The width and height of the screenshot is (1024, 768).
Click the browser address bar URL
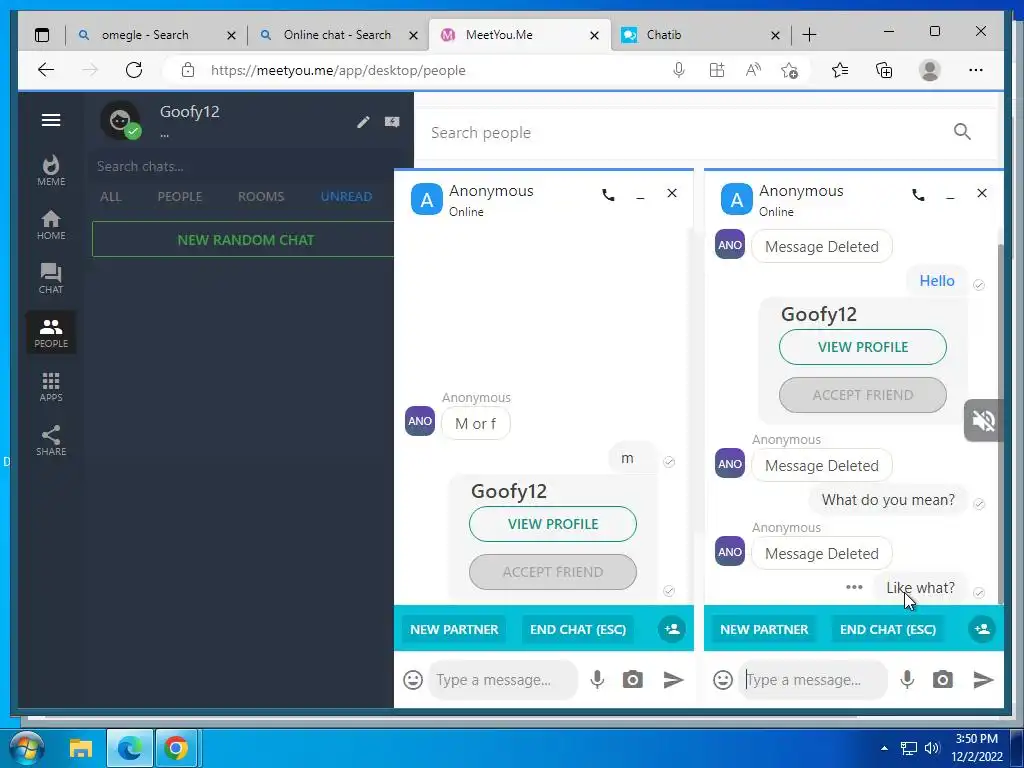tap(338, 71)
